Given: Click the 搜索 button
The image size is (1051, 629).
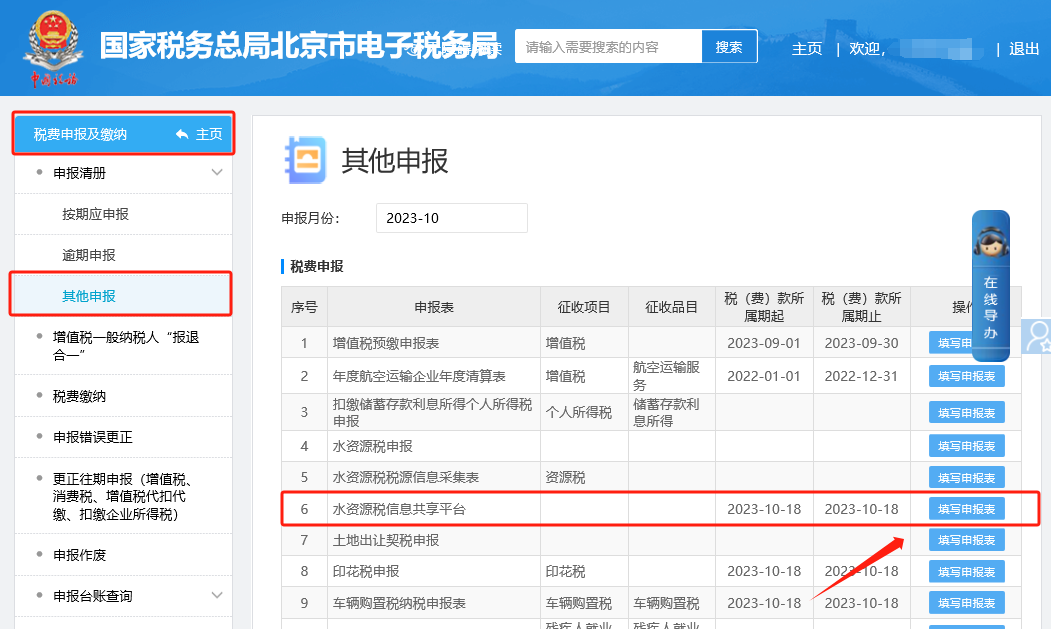Looking at the screenshot, I should [729, 47].
